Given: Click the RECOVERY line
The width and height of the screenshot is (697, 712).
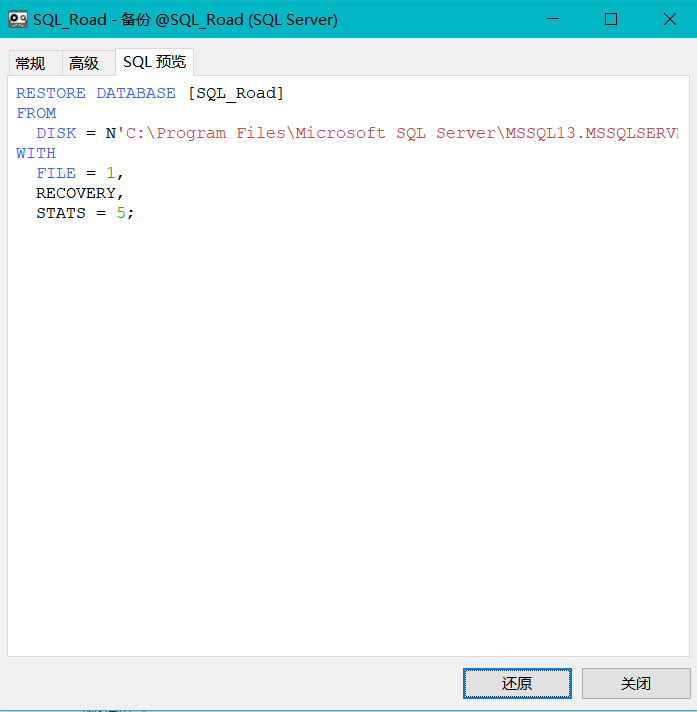Looking at the screenshot, I should tap(80, 193).
